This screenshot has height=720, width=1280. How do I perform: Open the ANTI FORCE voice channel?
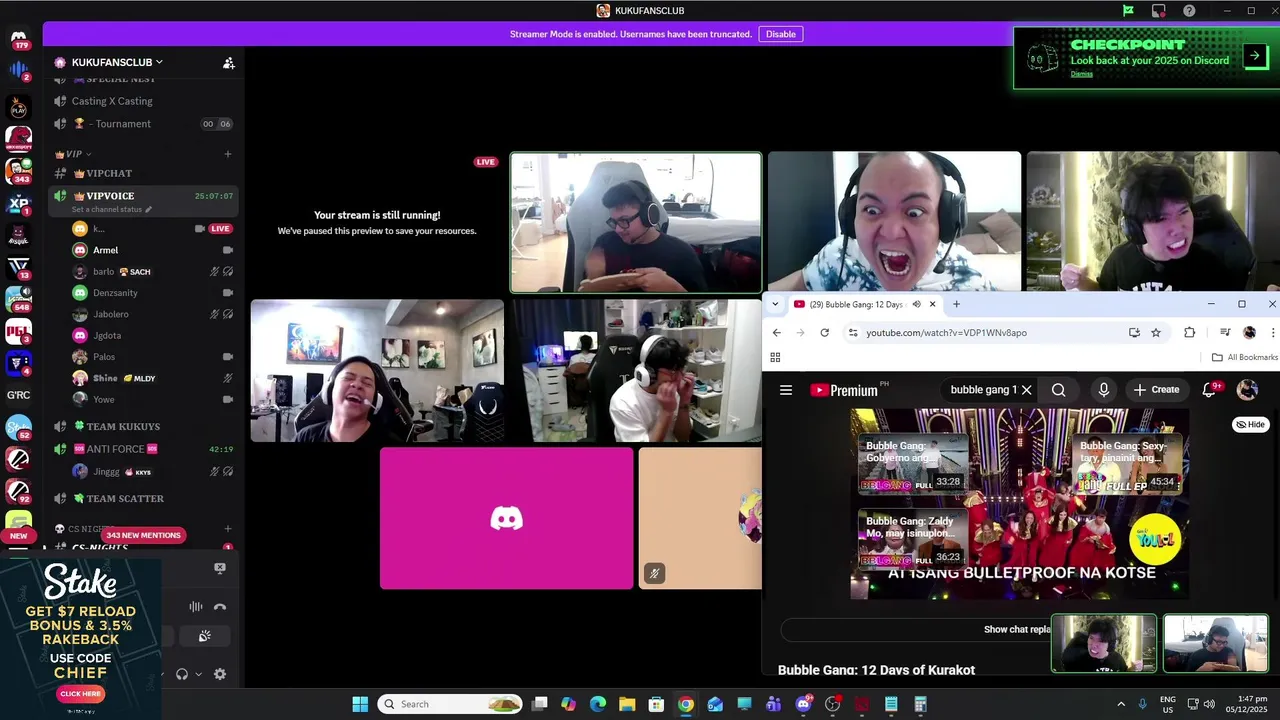point(144,449)
